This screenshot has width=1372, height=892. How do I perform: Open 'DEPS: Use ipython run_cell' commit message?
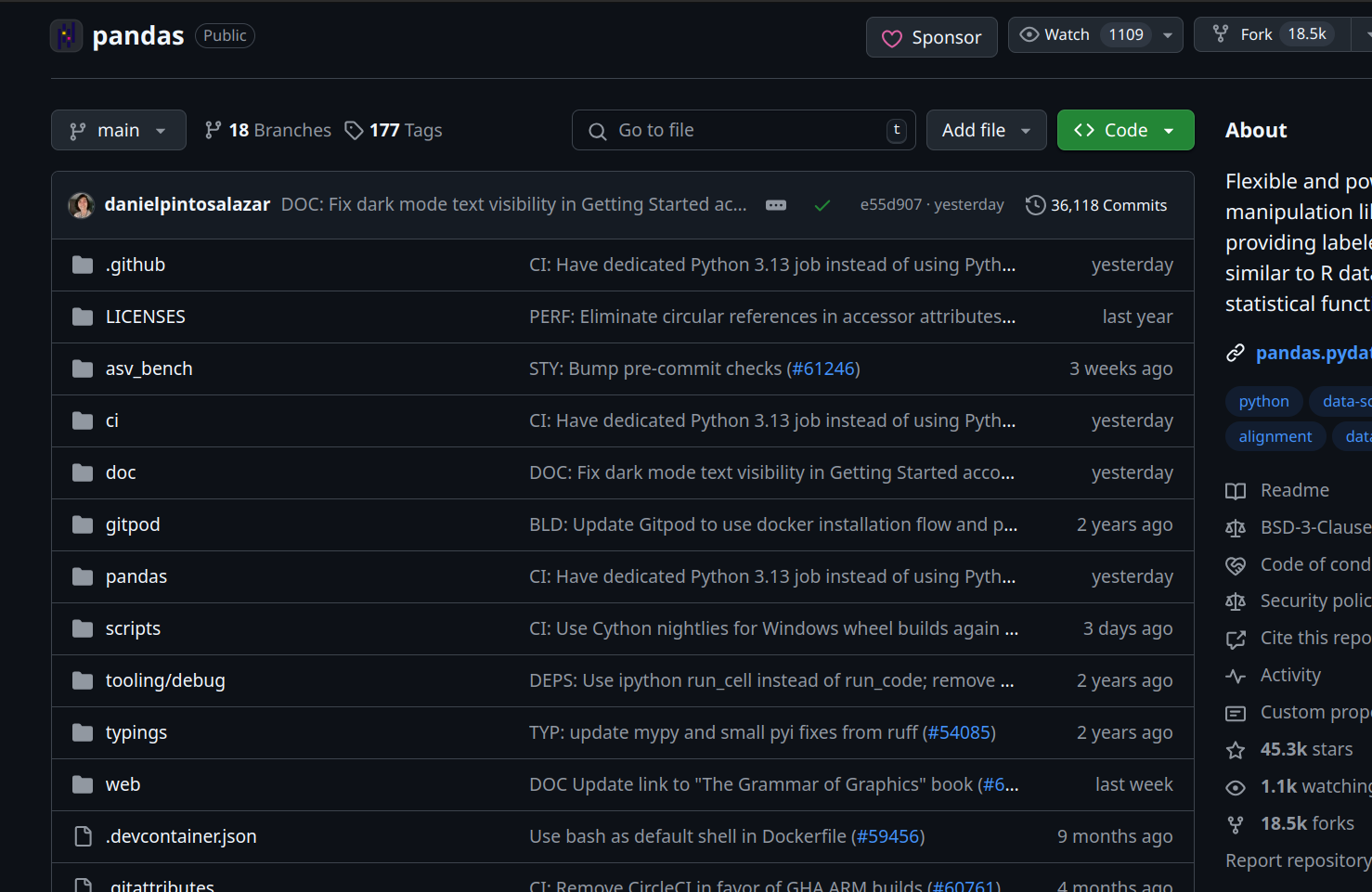click(771, 680)
